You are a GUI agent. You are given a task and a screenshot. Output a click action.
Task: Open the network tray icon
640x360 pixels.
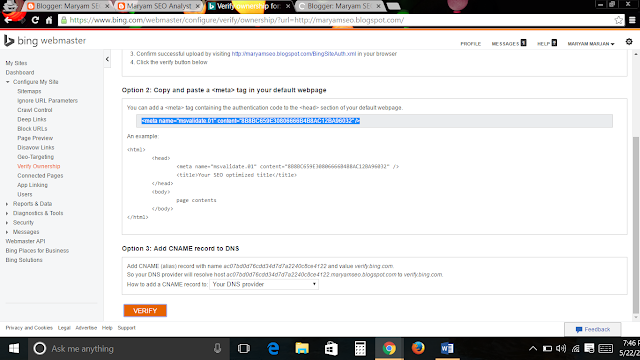(576, 349)
